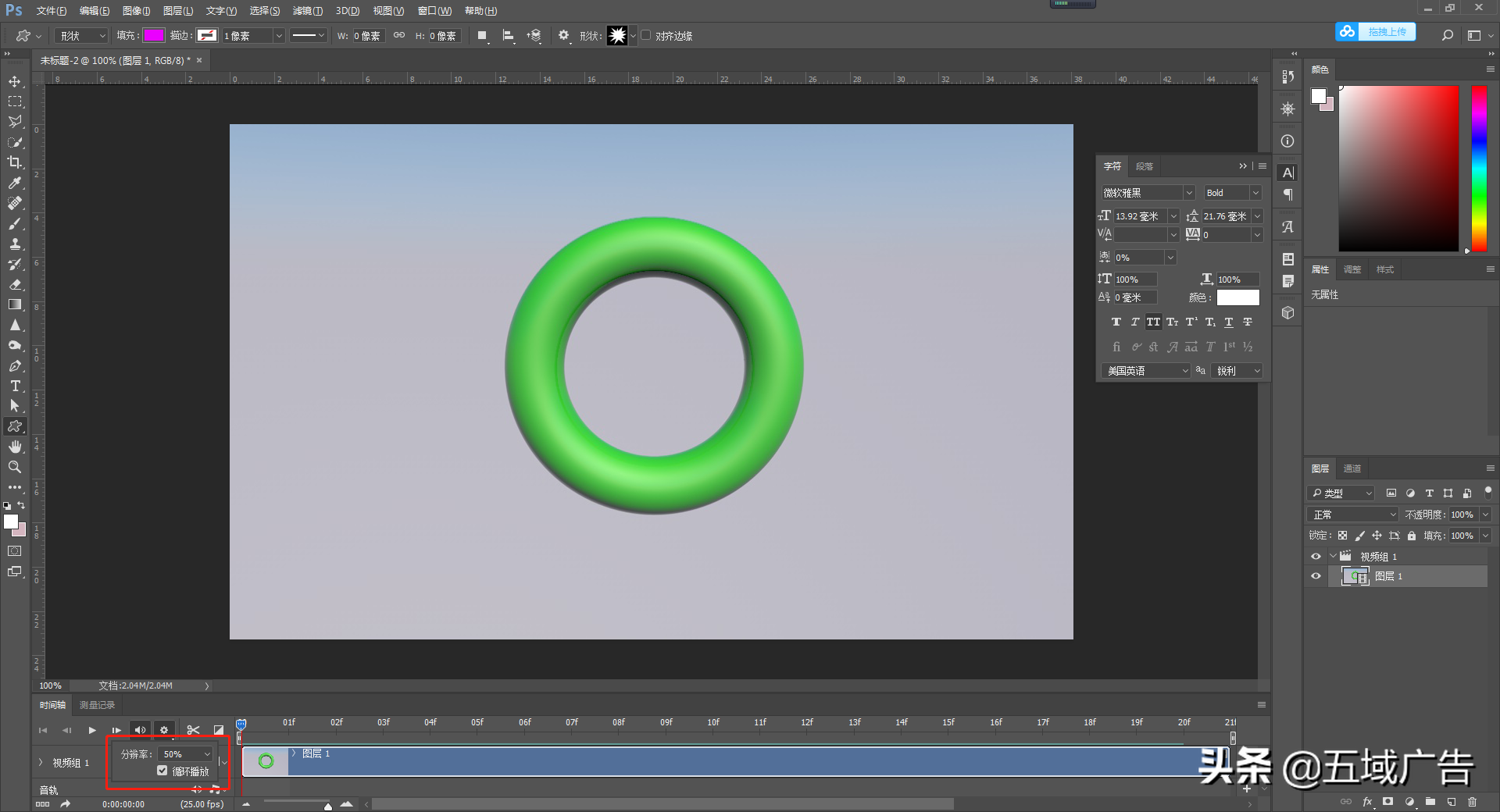Select the Rectangular Marquee tool
The height and width of the screenshot is (812, 1500).
15,102
